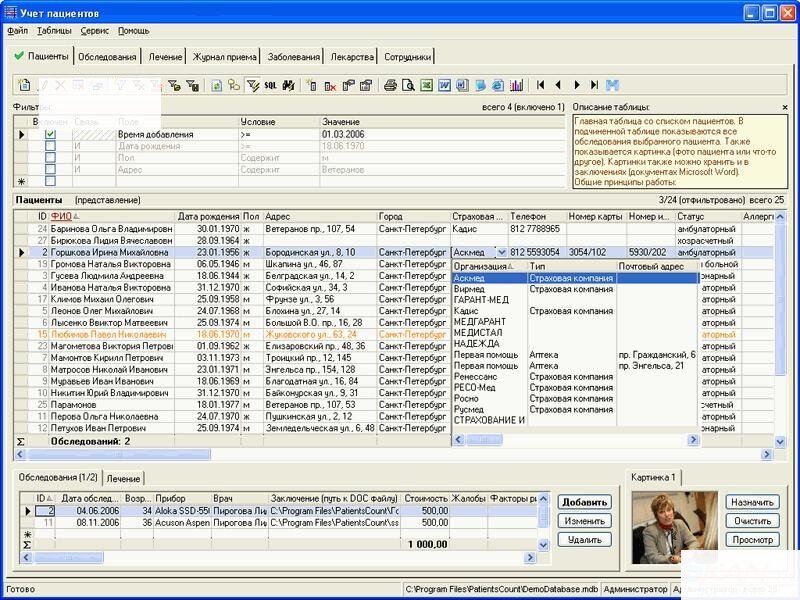Viewport: 800px width, 600px height.
Task: Uncheck the 'Время добавления' filter checkbox
Action: click(x=50, y=134)
